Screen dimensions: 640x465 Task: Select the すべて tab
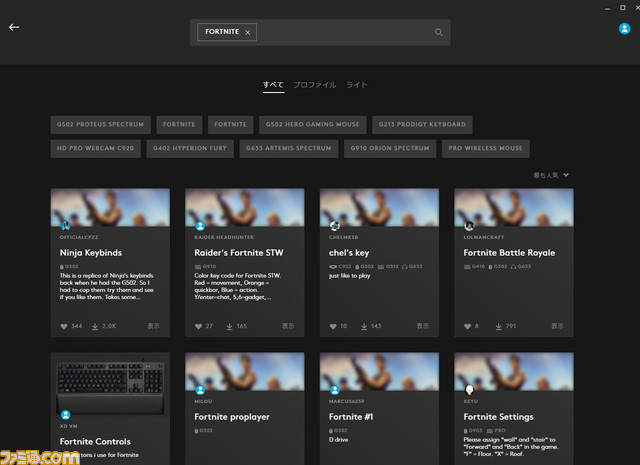pos(273,86)
